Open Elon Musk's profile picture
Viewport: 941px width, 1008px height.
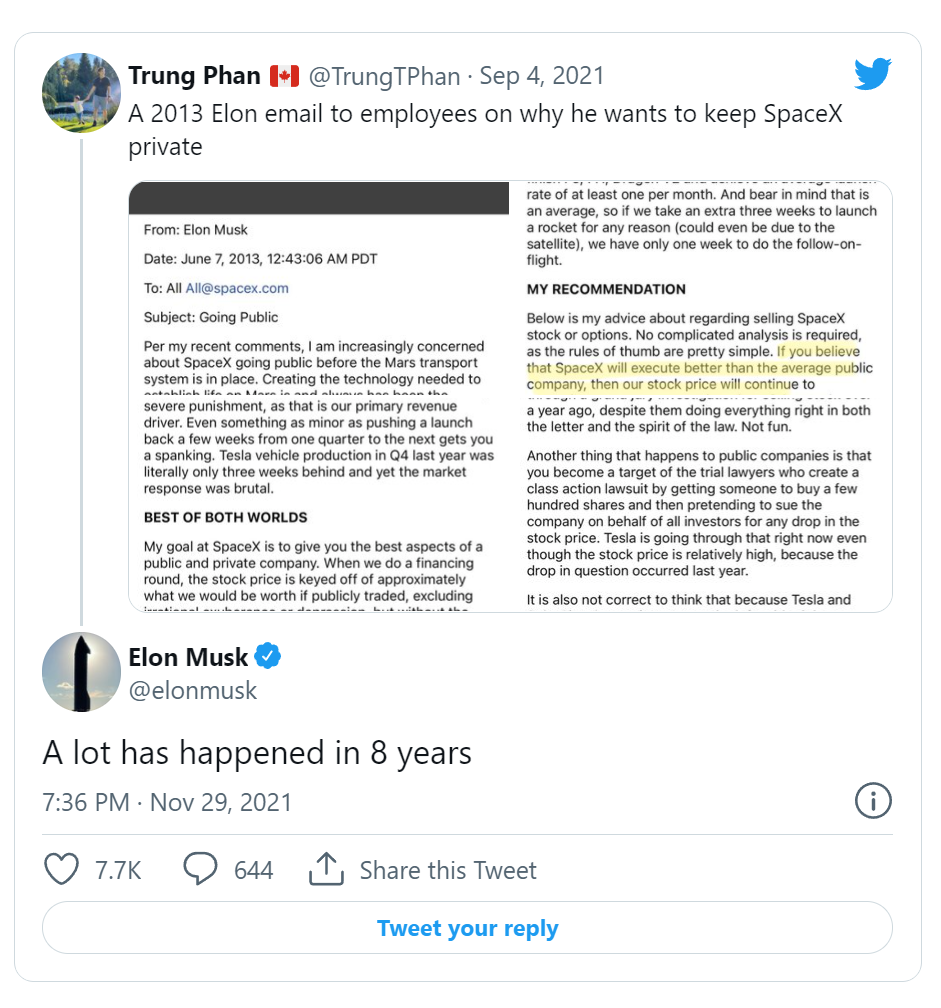point(81,672)
